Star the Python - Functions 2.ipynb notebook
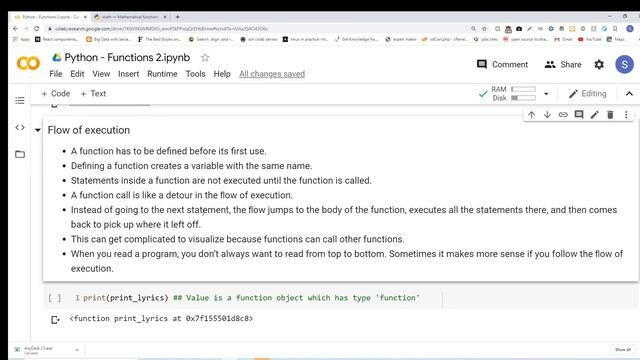Screen dimensions: 640x360 tap(205, 58)
